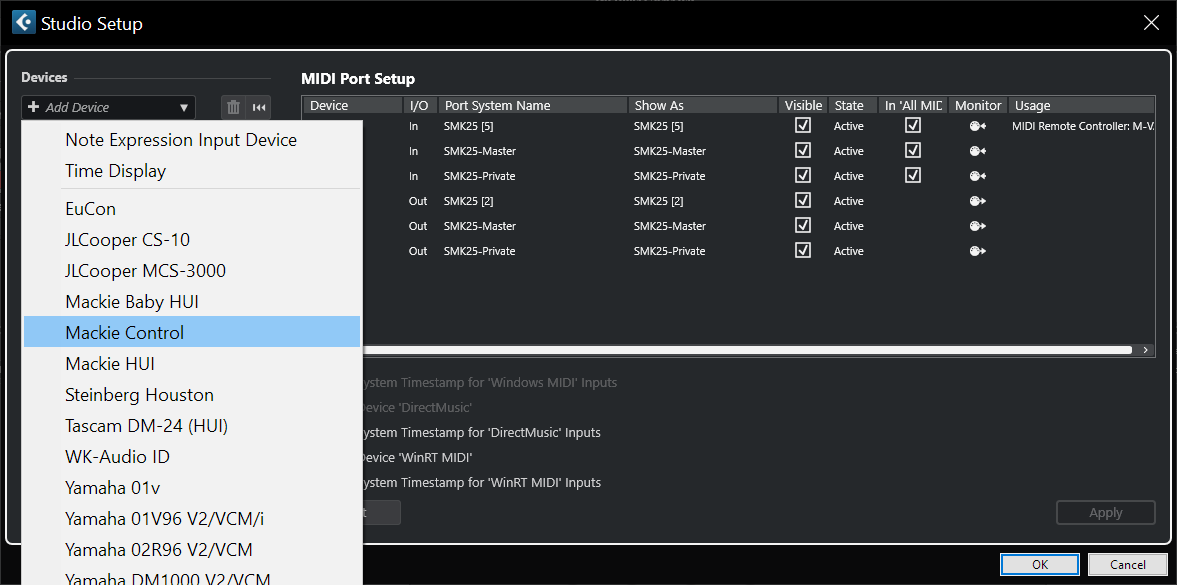Click Show As "SMK25-Master" in the Out row

coord(670,226)
